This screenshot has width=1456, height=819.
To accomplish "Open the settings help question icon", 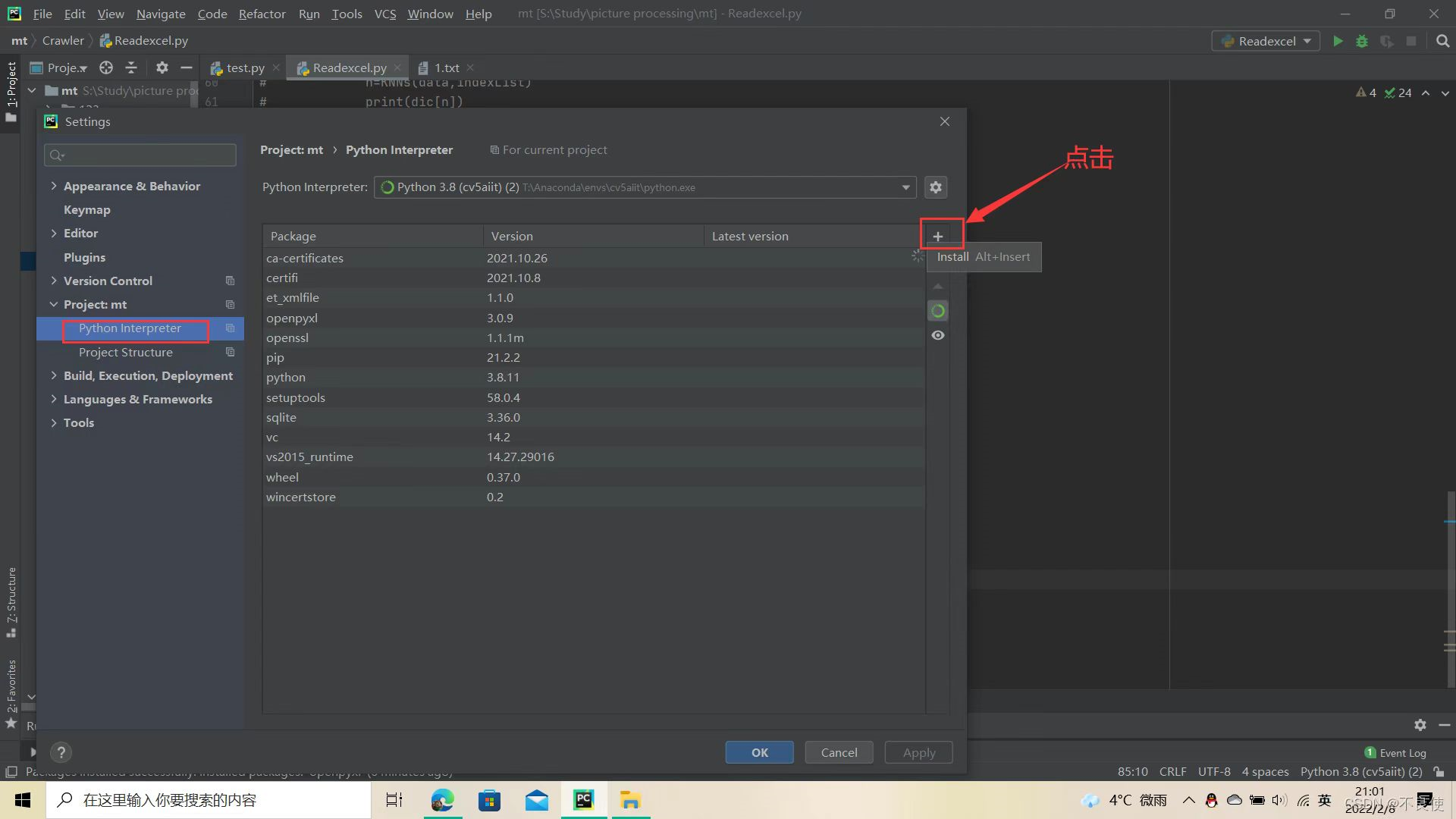I will point(61,752).
